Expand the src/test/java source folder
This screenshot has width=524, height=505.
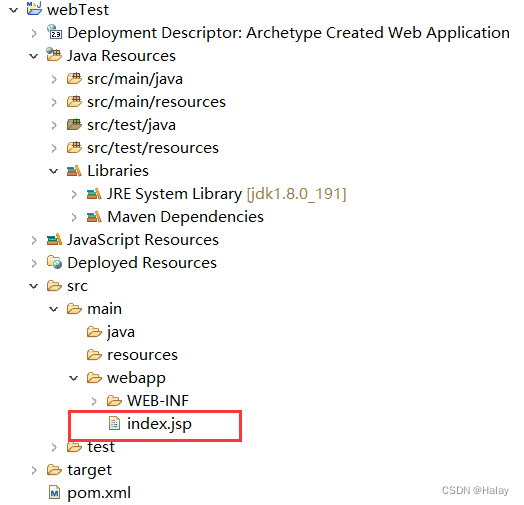click(54, 125)
